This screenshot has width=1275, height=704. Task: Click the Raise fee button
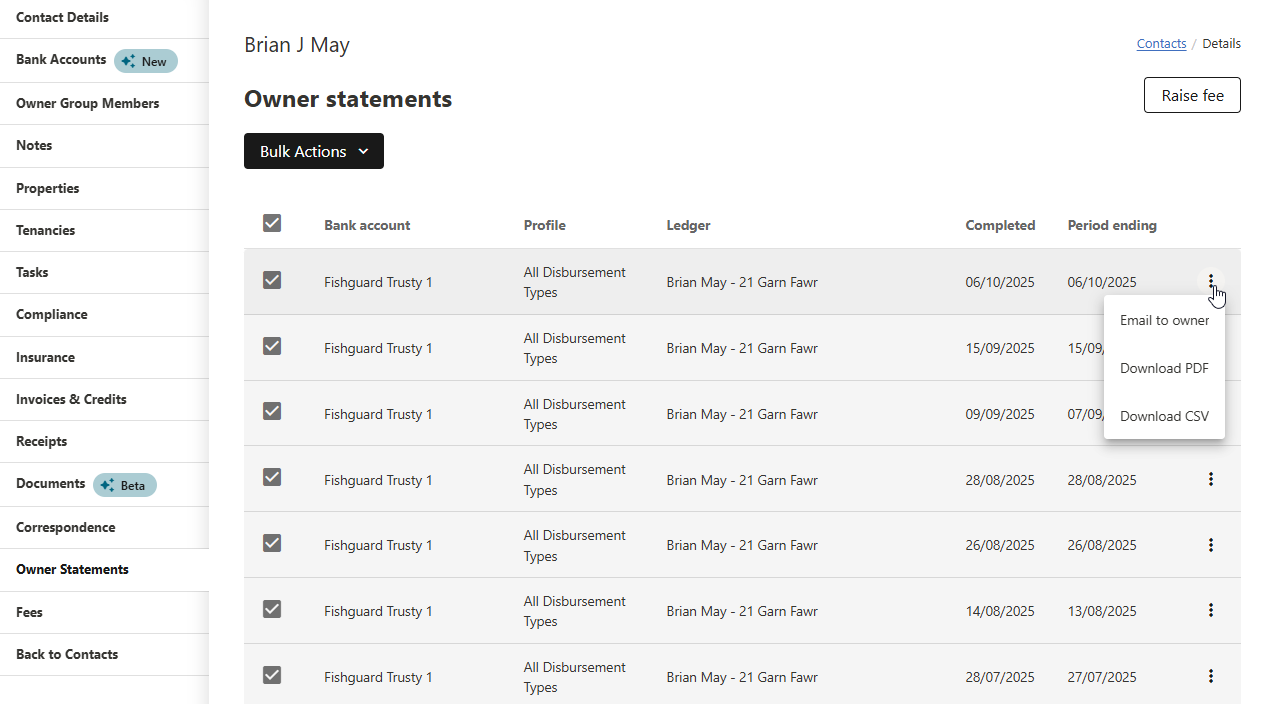tap(1192, 95)
